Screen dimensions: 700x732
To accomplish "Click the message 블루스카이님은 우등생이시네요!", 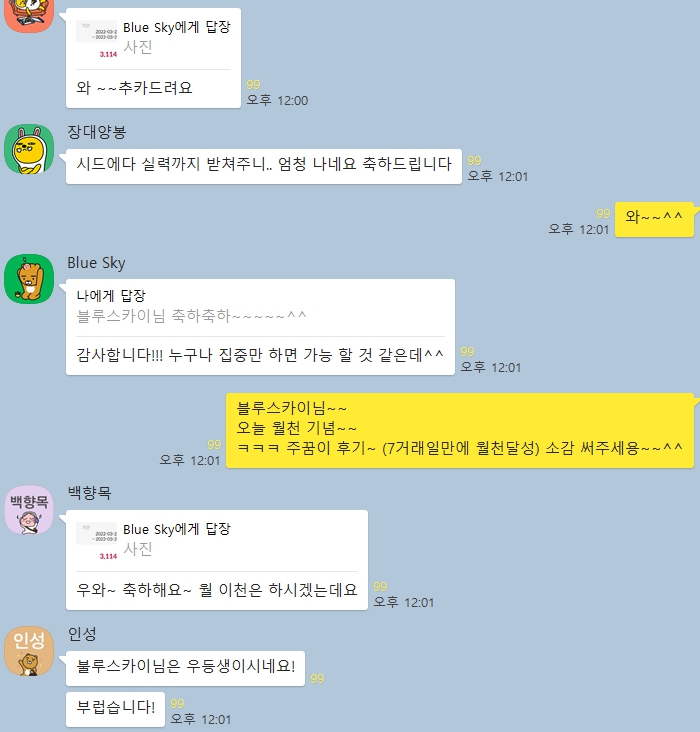I will (x=185, y=669).
